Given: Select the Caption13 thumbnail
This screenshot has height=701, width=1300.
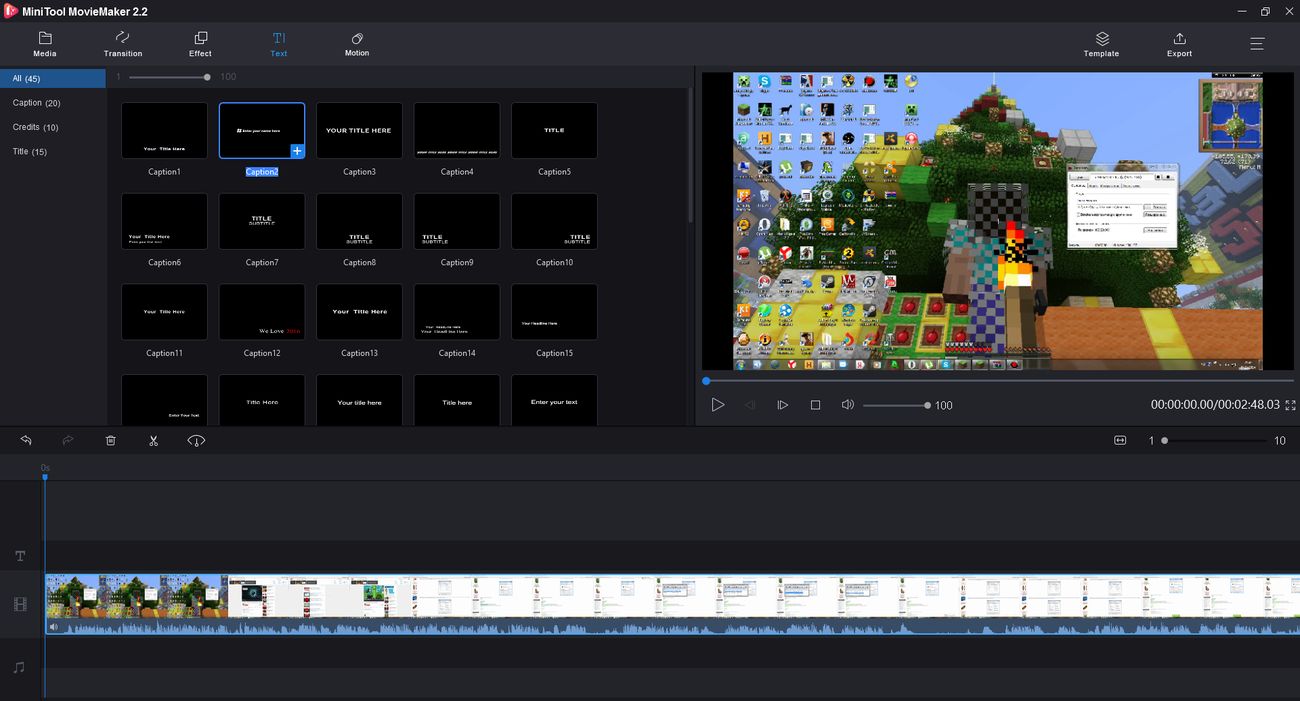Looking at the screenshot, I should [359, 312].
